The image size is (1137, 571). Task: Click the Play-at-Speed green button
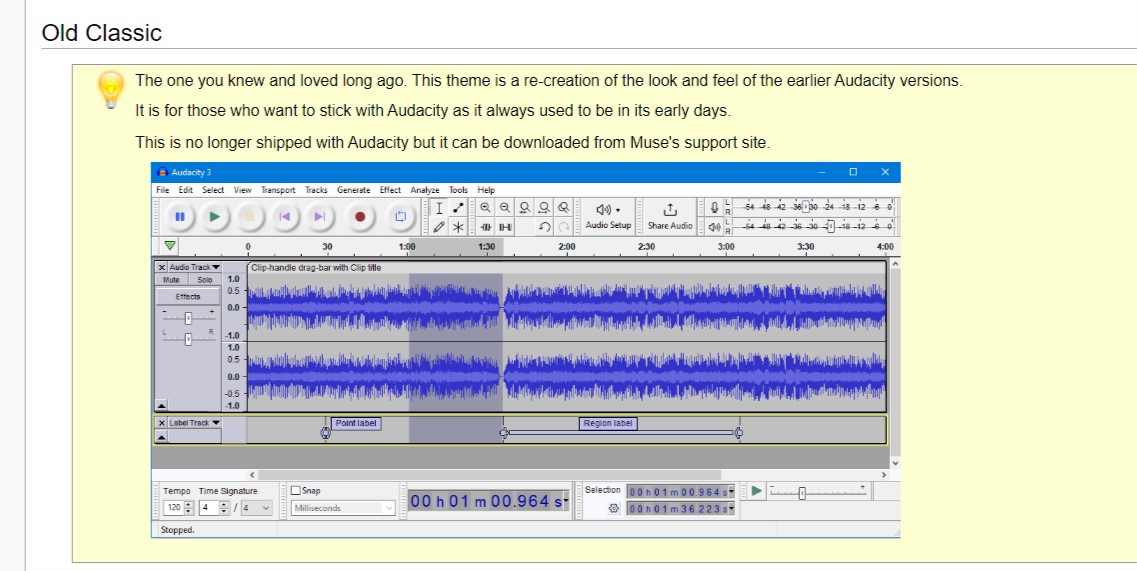pyautogui.click(x=756, y=491)
